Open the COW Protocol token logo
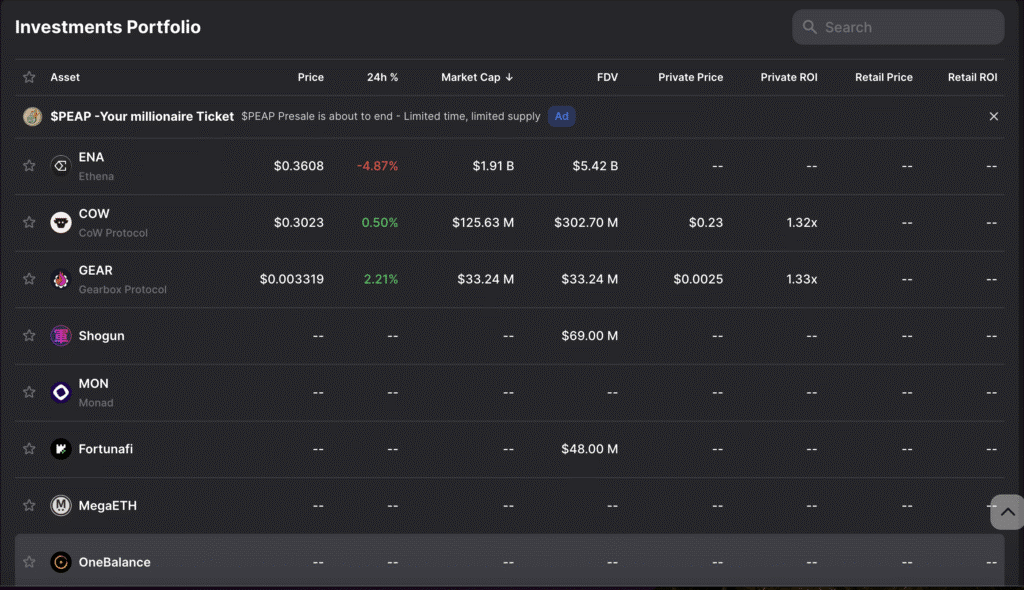 61,222
